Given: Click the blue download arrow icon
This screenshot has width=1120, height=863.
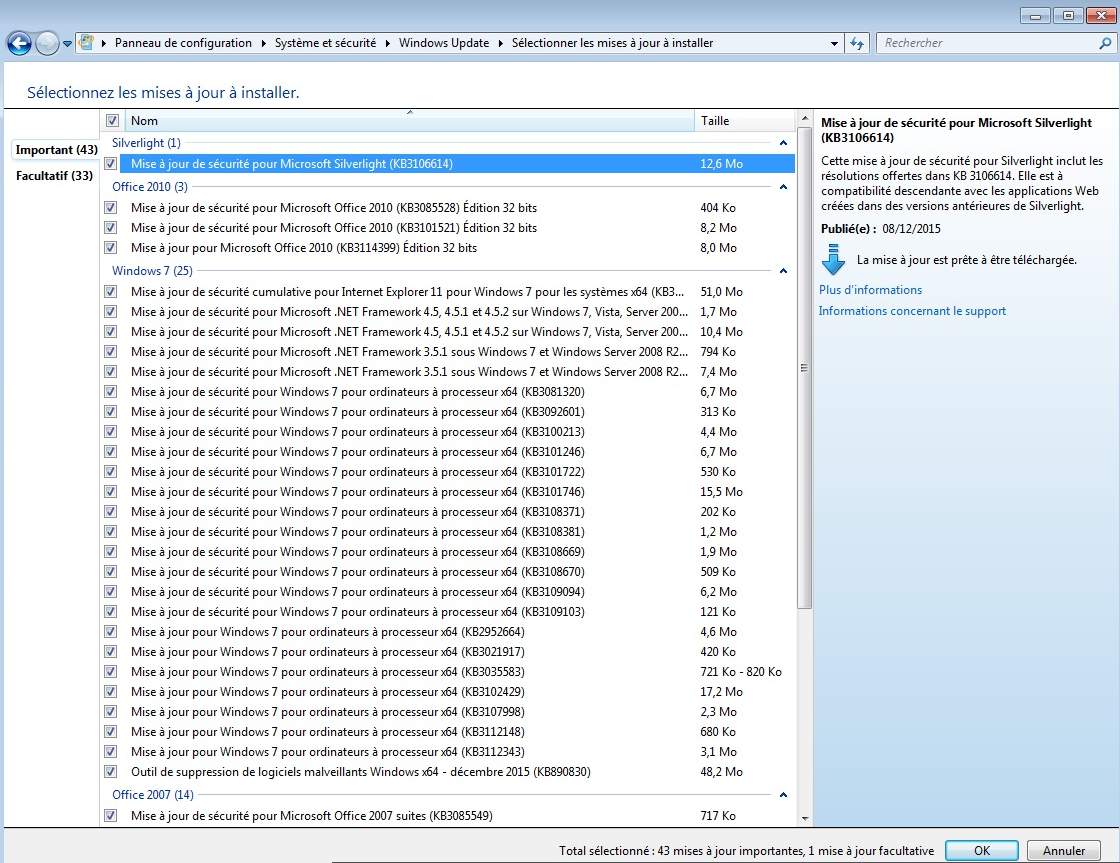Looking at the screenshot, I should pos(833,260).
